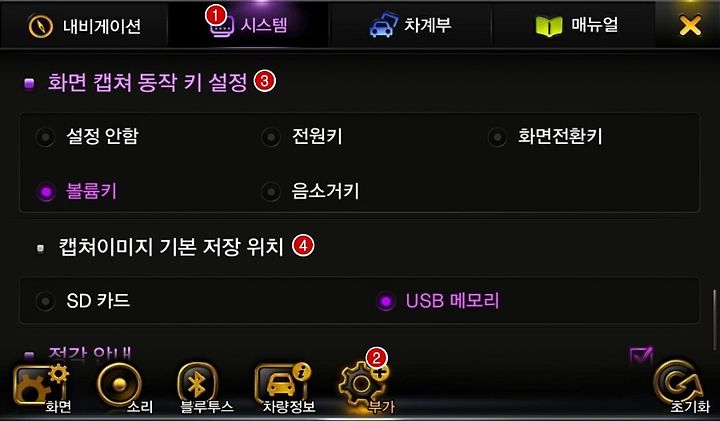This screenshot has height=421, width=720.
Task: Select the 전원키 radio option
Action: click(271, 137)
